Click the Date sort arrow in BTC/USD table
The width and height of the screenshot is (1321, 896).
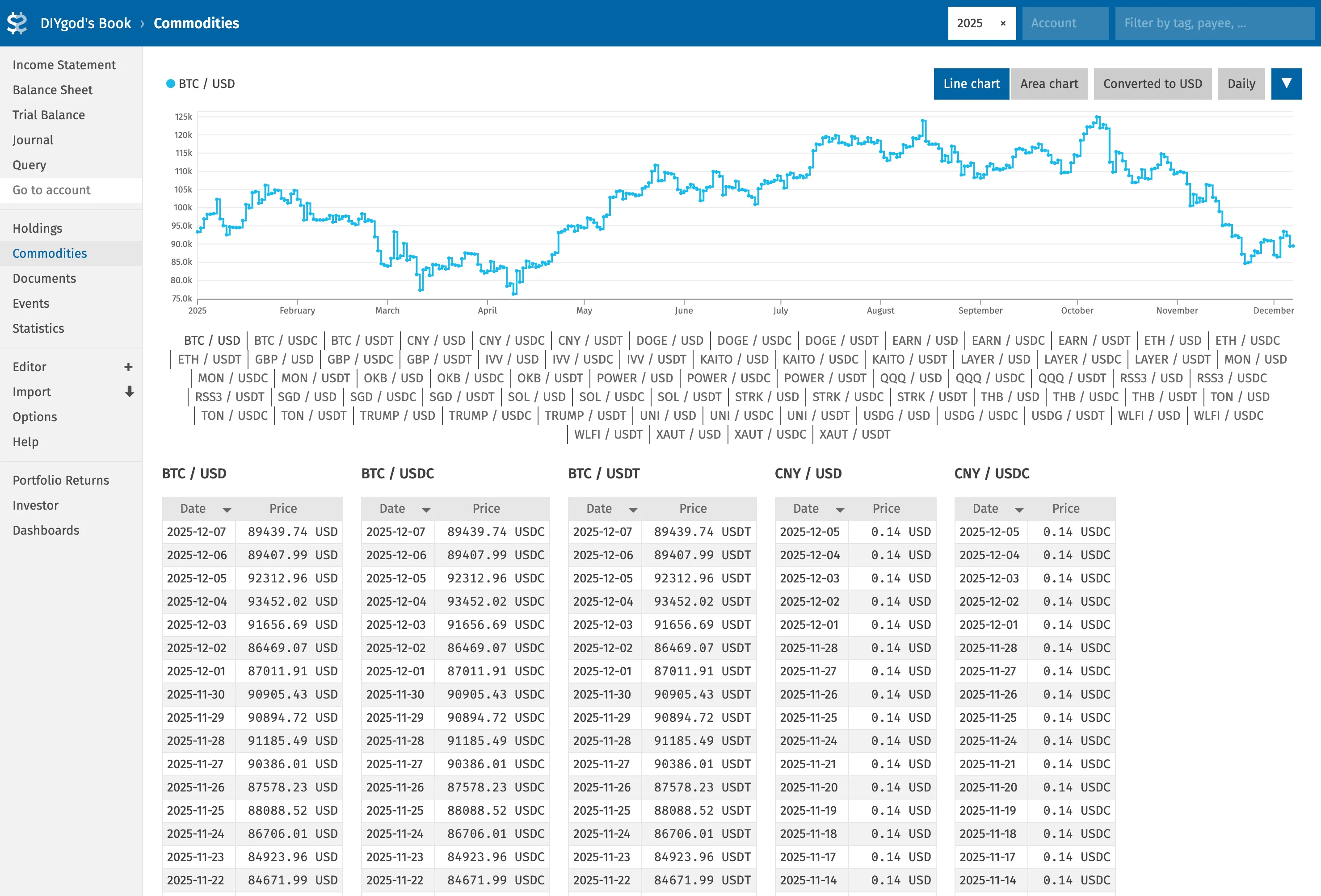pos(227,510)
